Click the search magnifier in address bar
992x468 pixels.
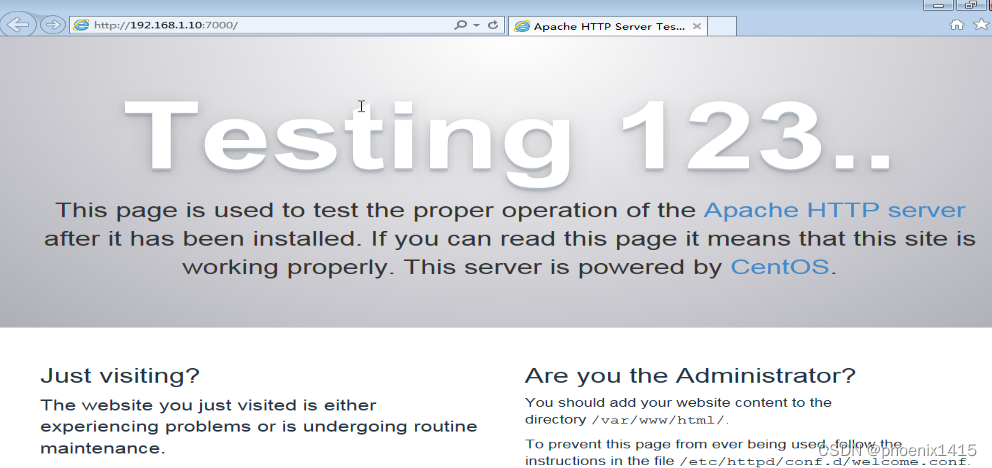coord(461,25)
